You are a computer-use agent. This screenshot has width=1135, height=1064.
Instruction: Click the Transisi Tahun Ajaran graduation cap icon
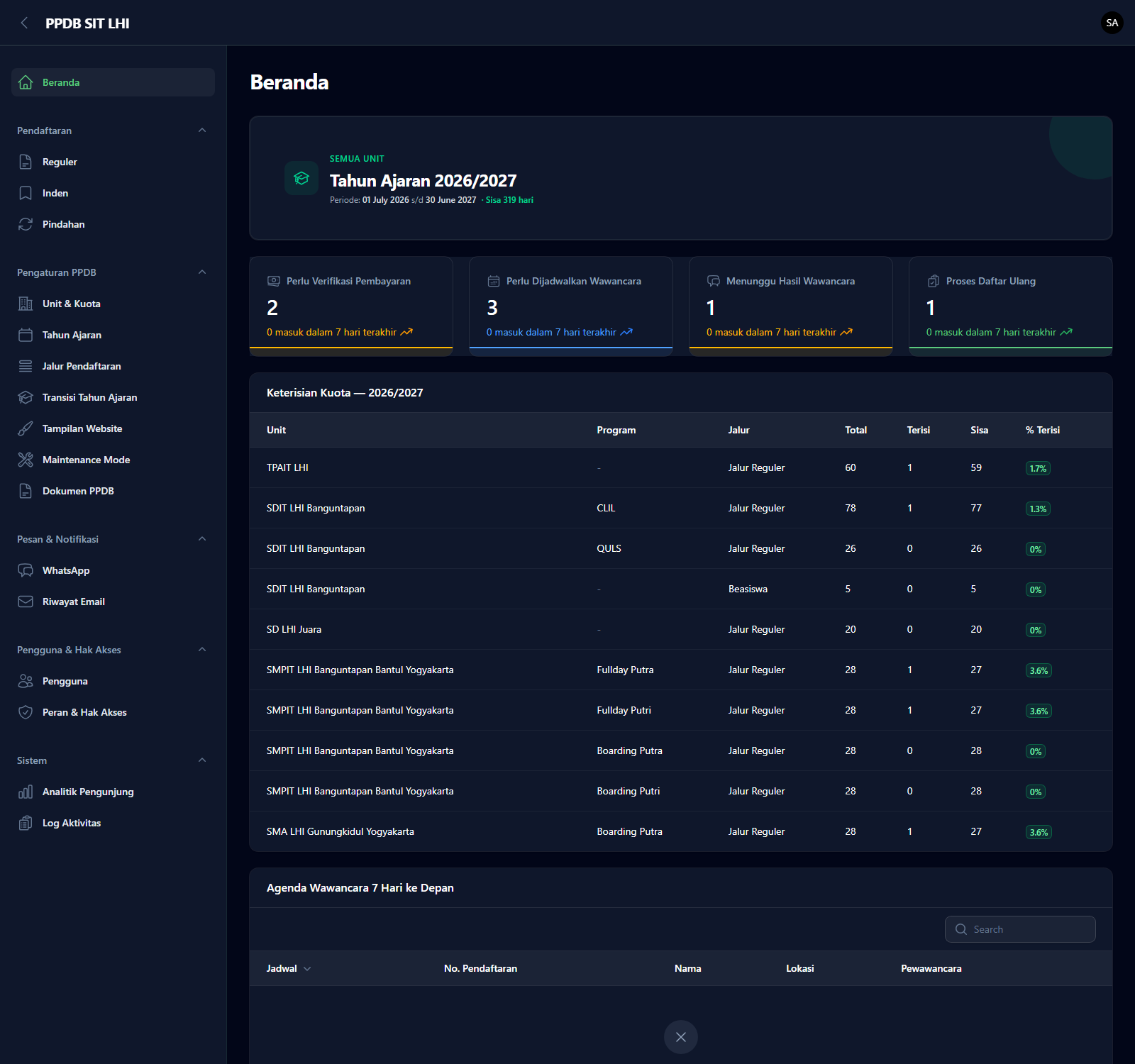coord(26,397)
